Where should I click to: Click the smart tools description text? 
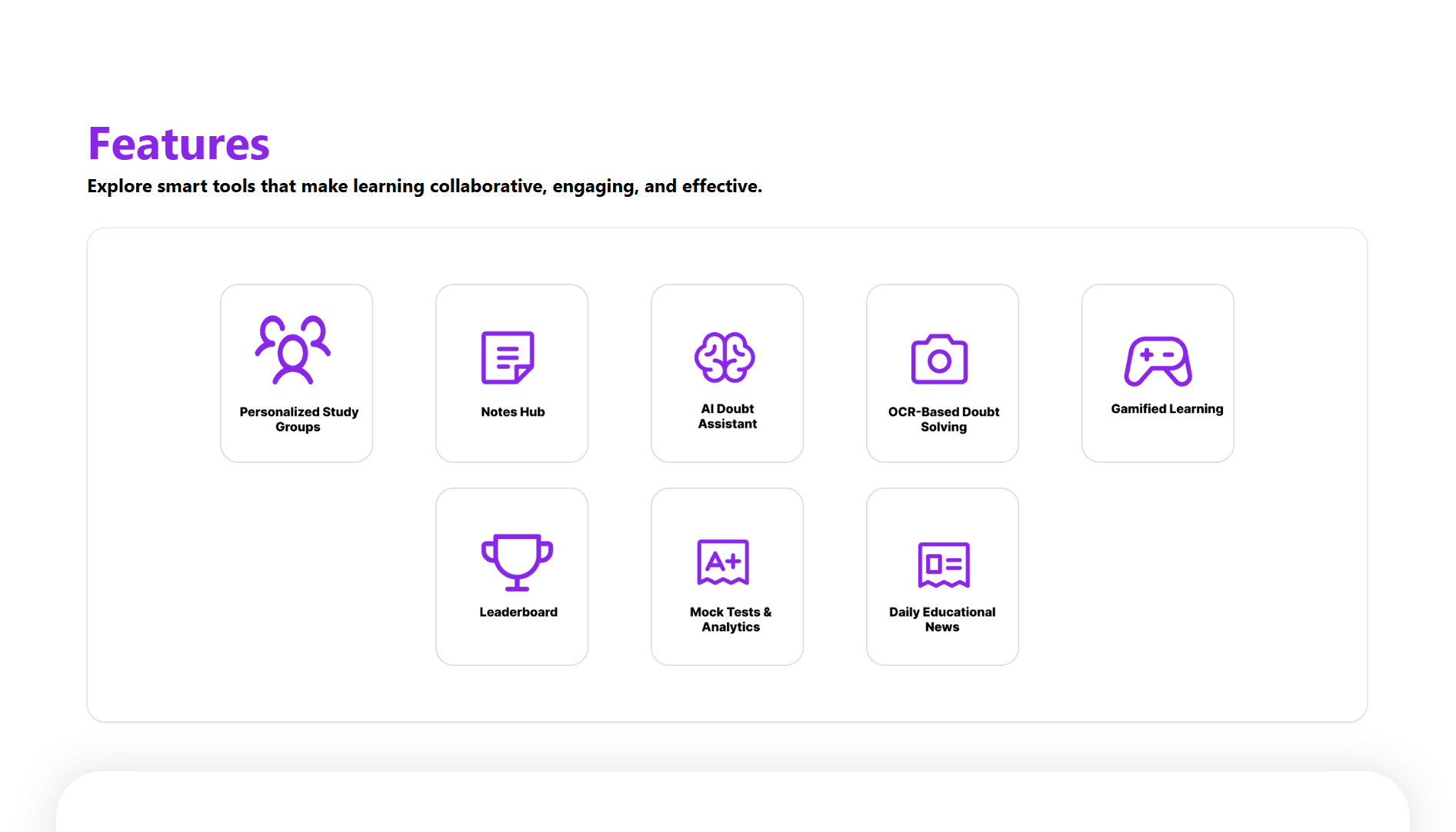click(425, 185)
